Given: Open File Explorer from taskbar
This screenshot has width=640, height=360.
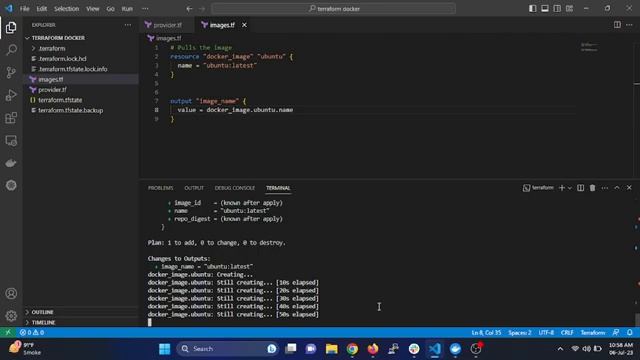Looking at the screenshot, I should 331,349.
